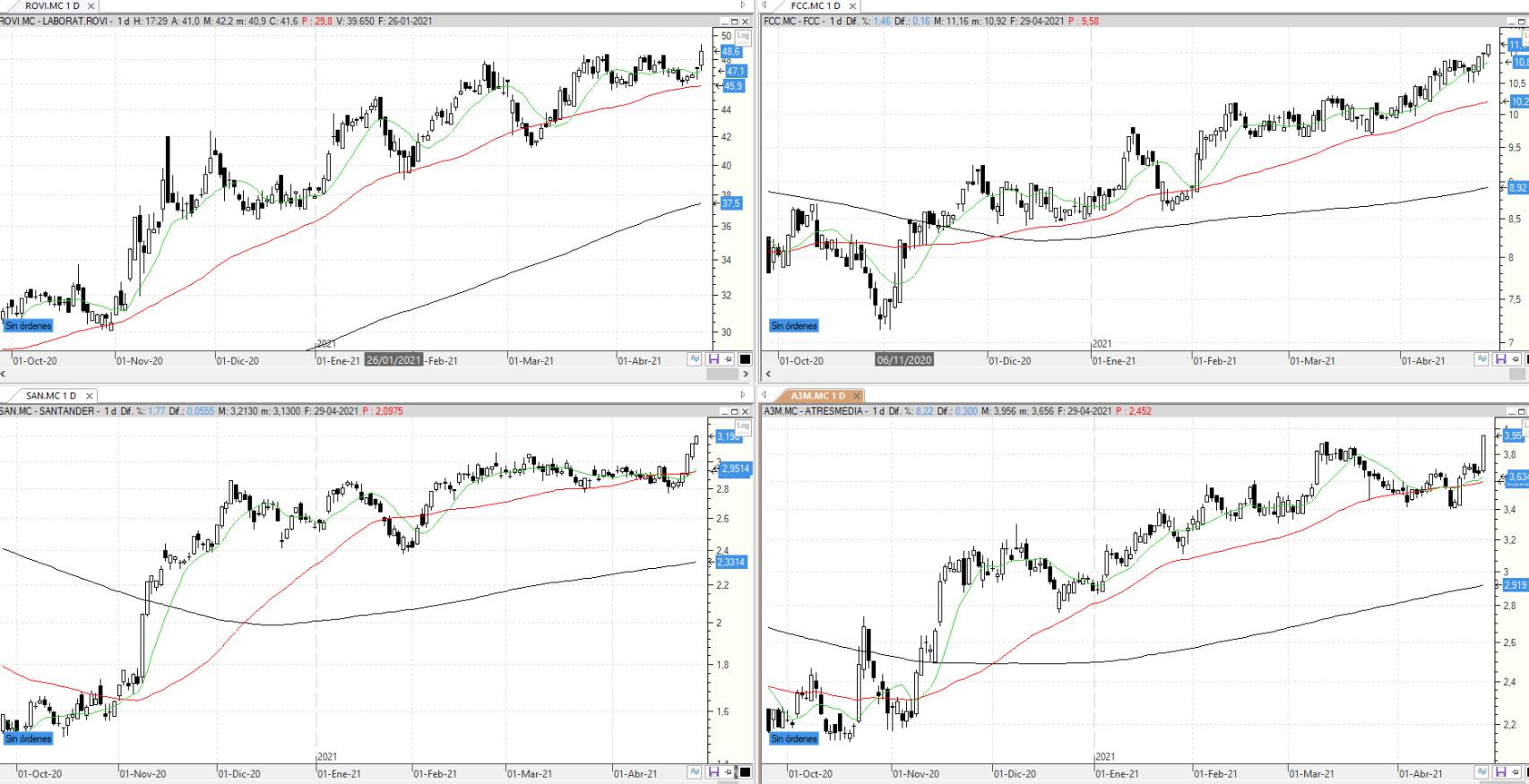
Task: Click tab scroll right arrow above ROVI chart
Action: [x=742, y=5]
